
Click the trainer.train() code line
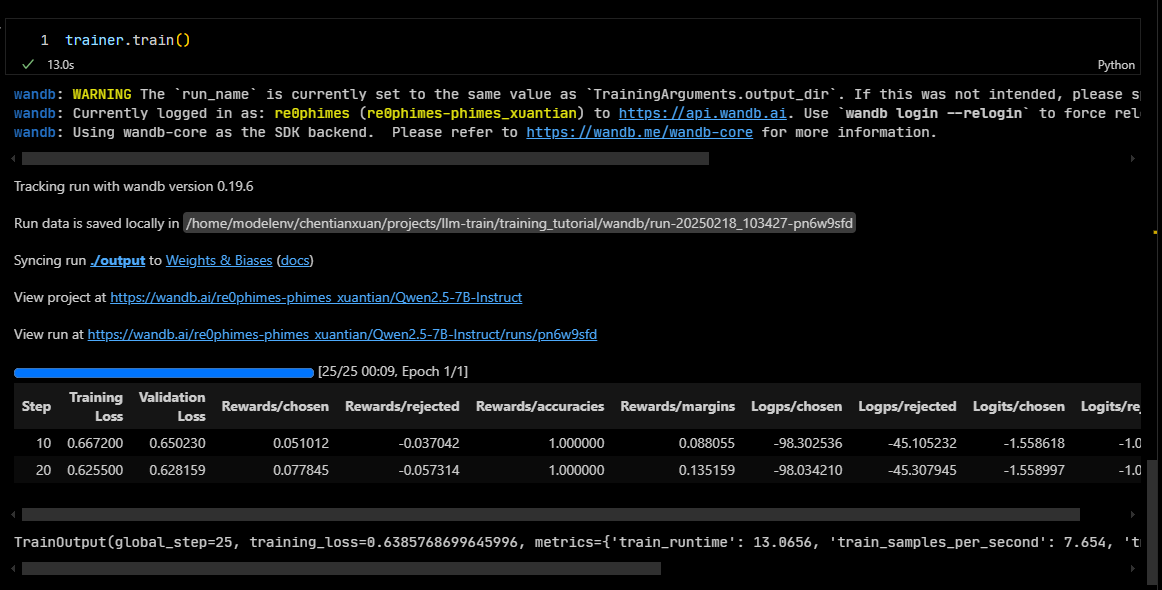click(127, 41)
